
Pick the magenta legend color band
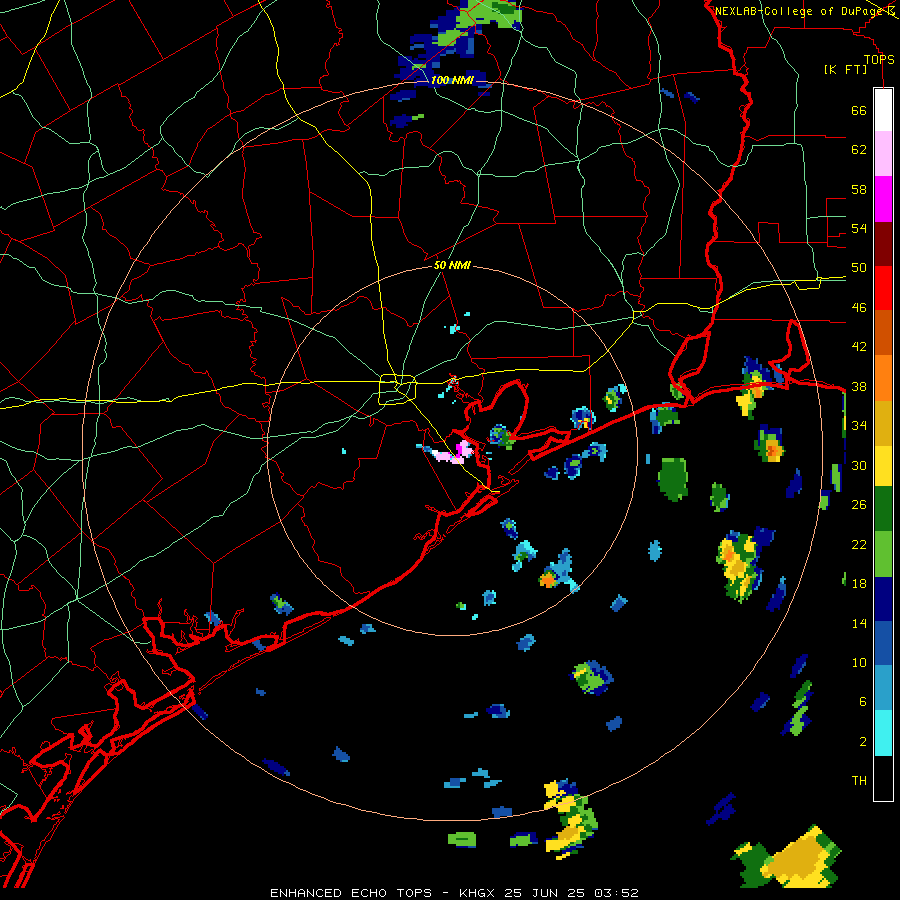(883, 199)
